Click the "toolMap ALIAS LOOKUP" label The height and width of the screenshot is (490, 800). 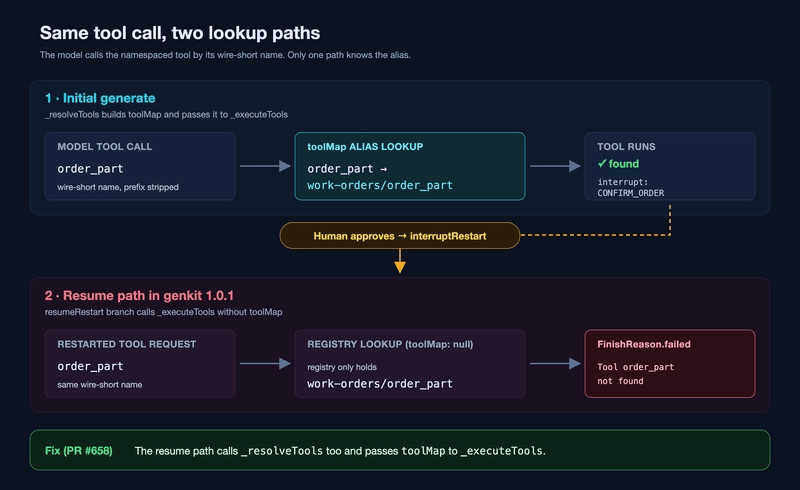(365, 146)
